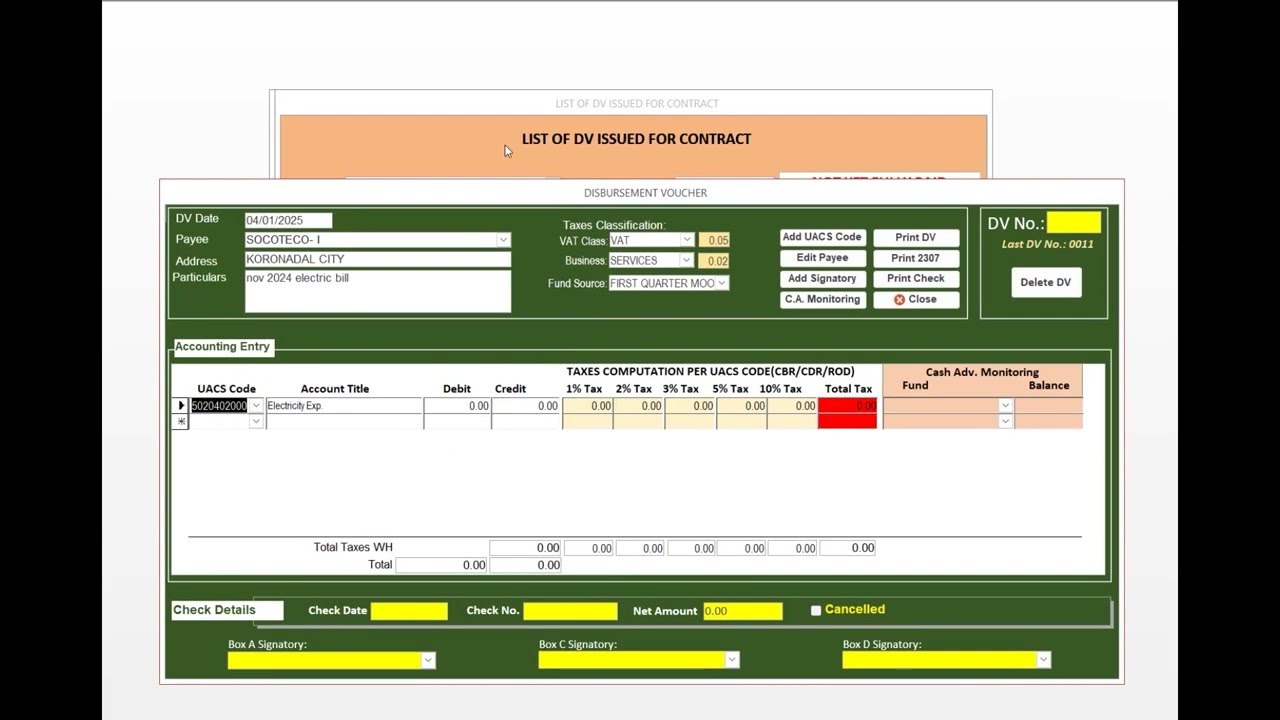The width and height of the screenshot is (1280, 720).
Task: Click the Balance cell in the Electricity Exp. row
Action: (1049, 406)
